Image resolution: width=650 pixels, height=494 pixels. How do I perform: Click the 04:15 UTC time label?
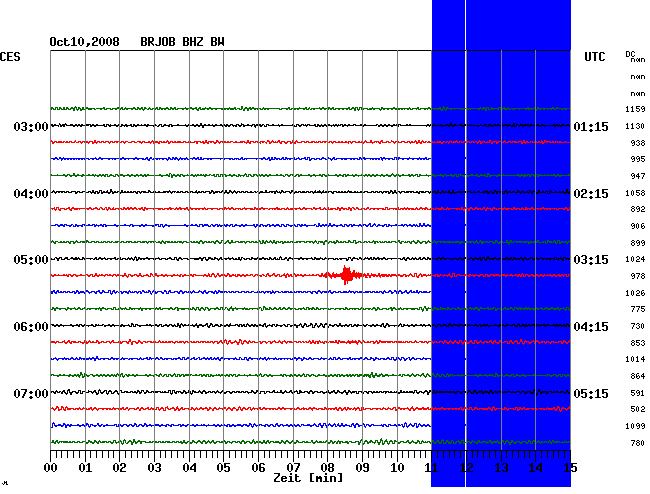click(591, 327)
